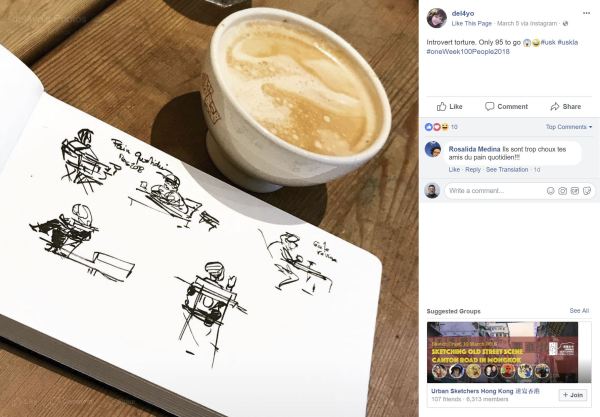This screenshot has height=417, width=600.
Task: Attach a photo using the camera icon
Action: click(x=562, y=191)
